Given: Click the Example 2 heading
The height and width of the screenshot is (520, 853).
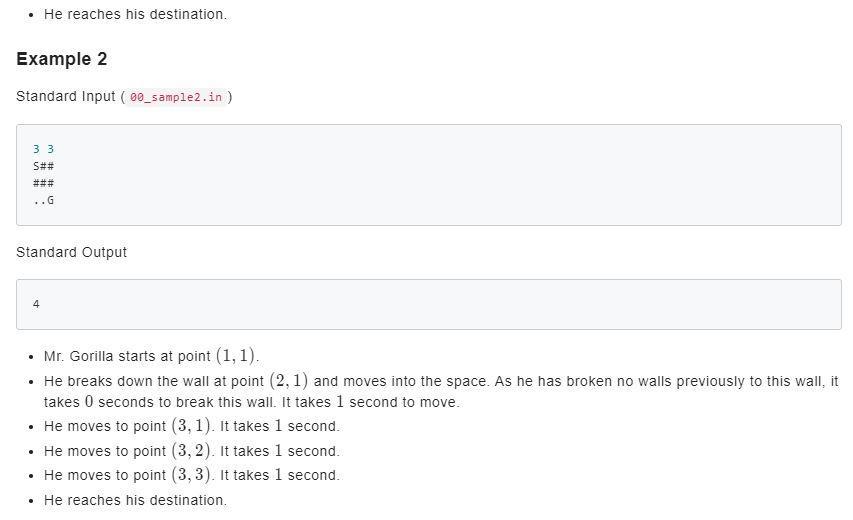Looking at the screenshot, I should coord(61,59).
